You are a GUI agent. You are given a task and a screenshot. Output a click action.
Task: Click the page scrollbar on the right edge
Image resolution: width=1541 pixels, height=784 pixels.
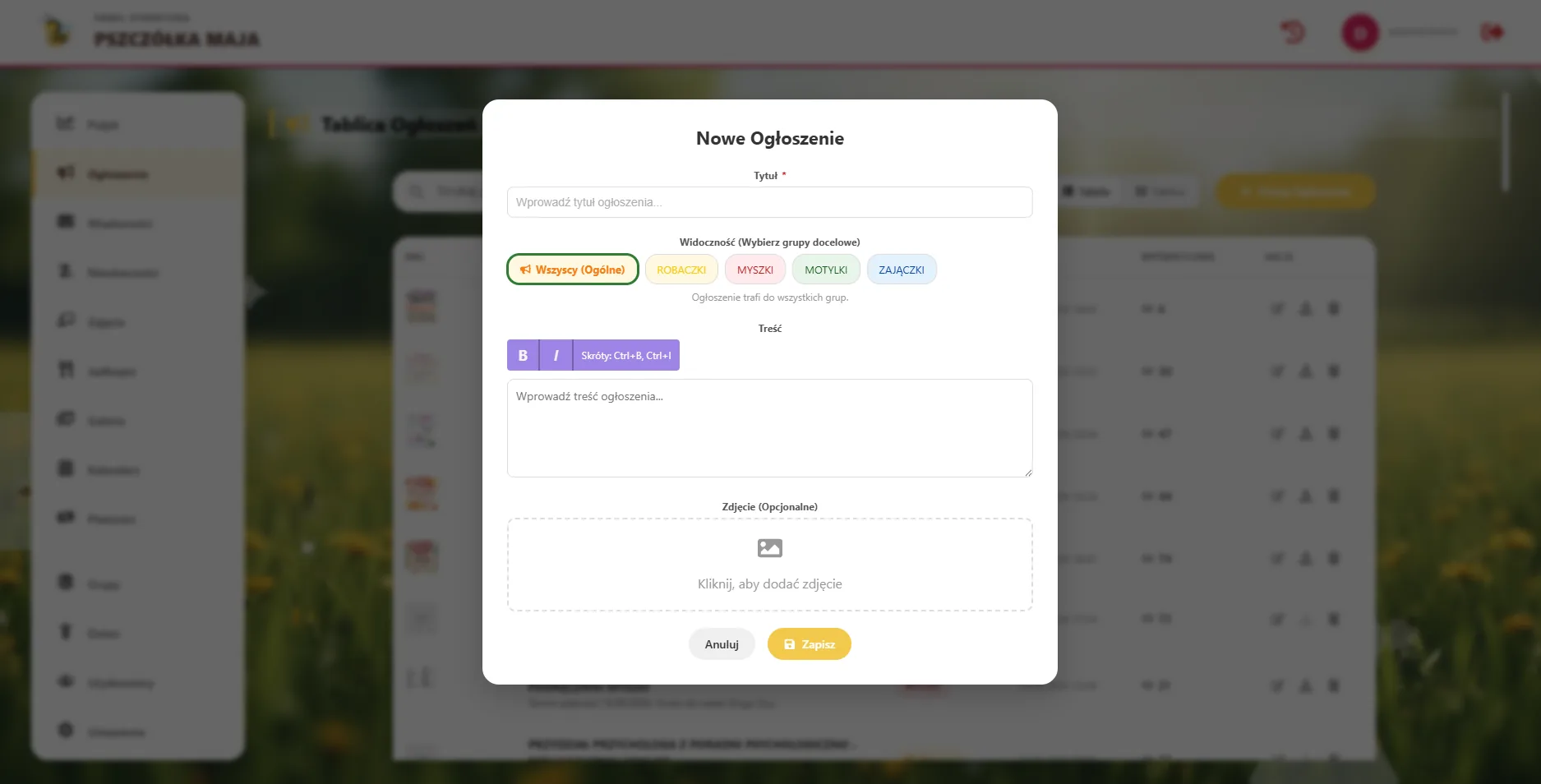click(1506, 142)
